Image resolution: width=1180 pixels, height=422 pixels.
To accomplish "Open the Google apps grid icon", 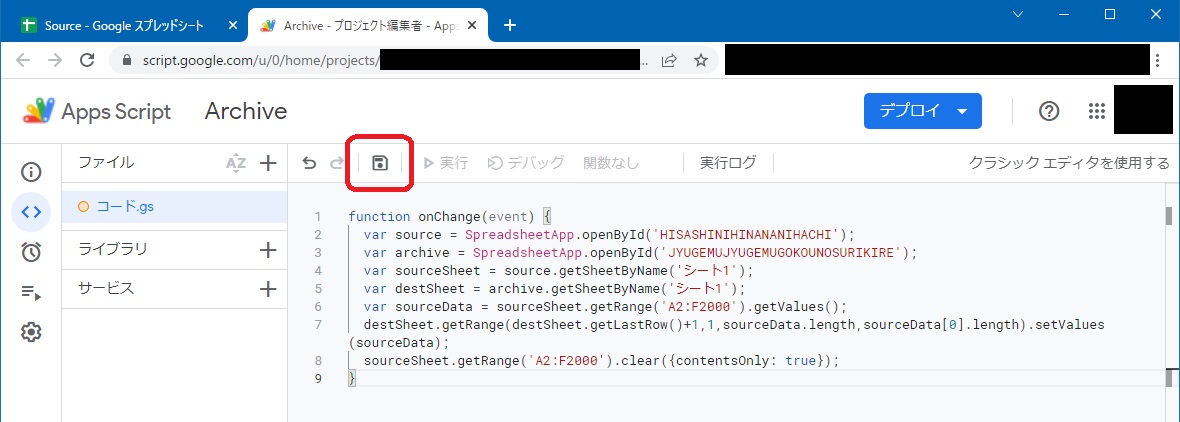I will point(1096,111).
